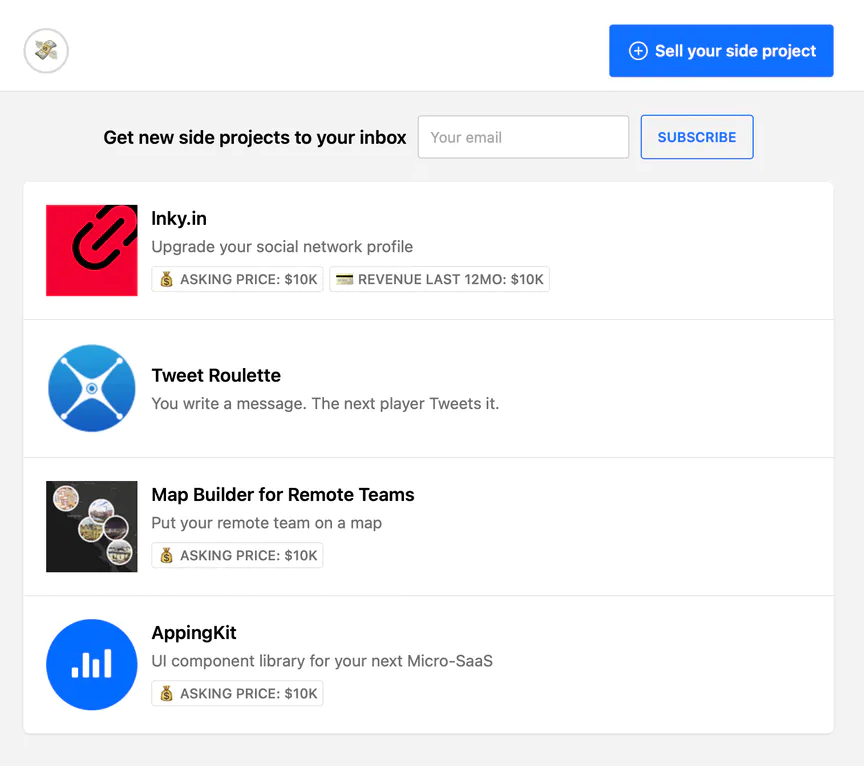Open the Inky.in project title
The width and height of the screenshot is (864, 766).
pos(179,218)
